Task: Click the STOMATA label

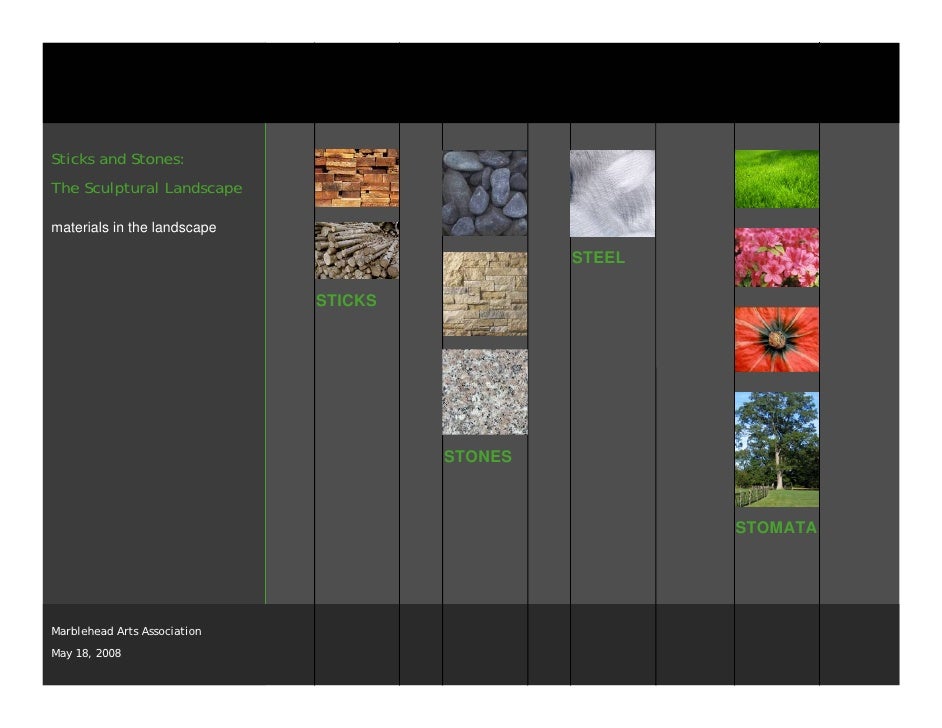Action: point(776,527)
